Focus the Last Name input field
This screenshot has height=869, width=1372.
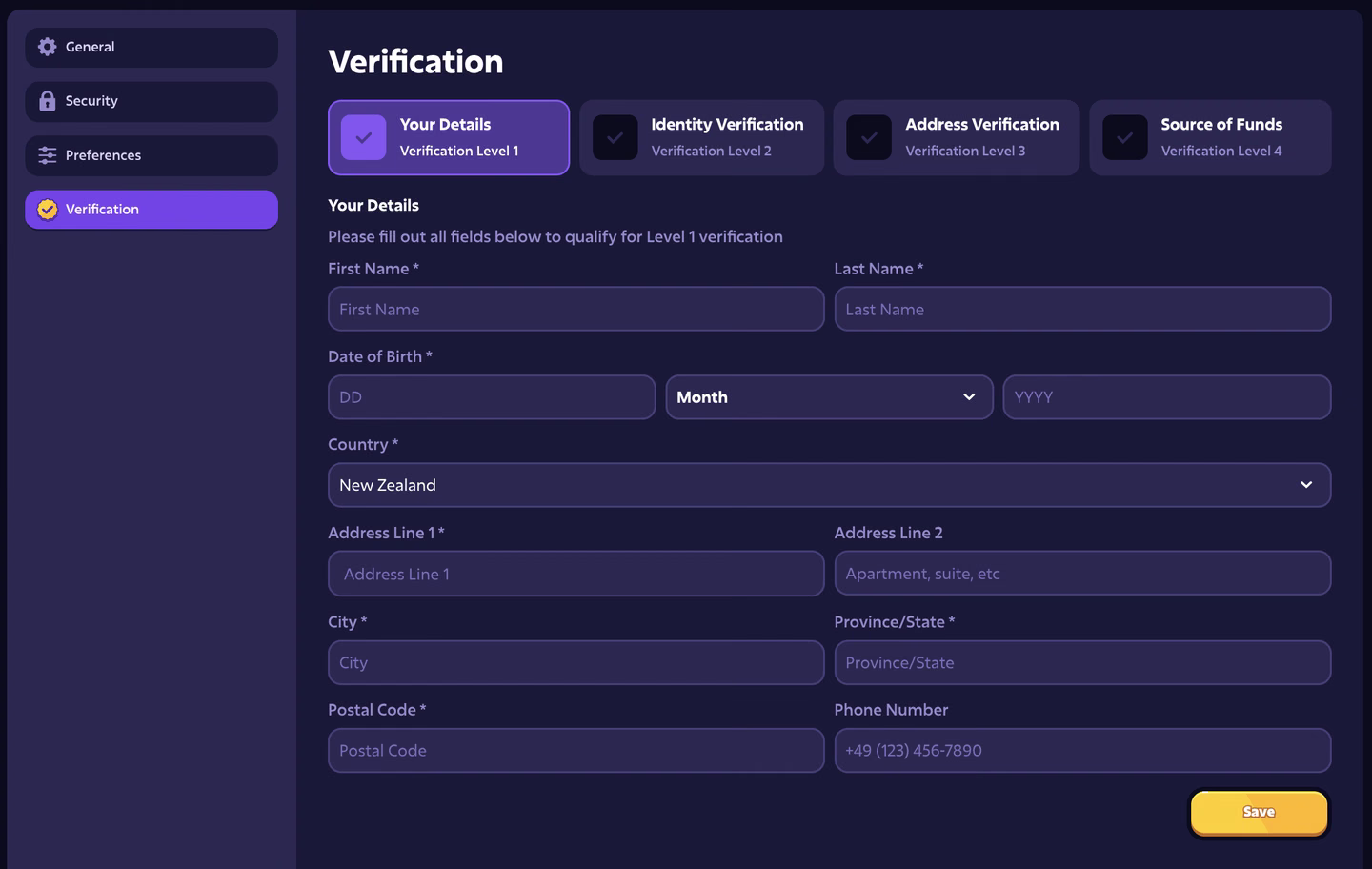(x=1082, y=309)
